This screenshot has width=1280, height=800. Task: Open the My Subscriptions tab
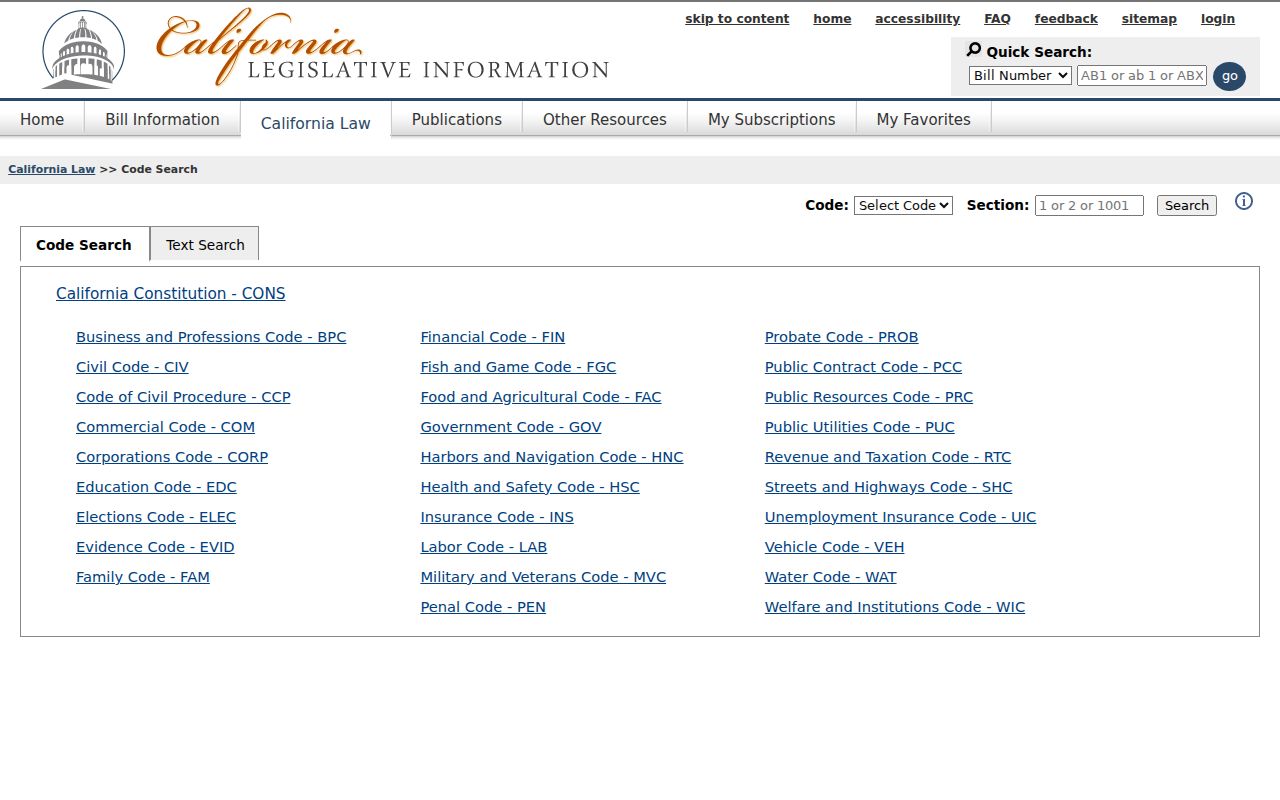(x=772, y=119)
